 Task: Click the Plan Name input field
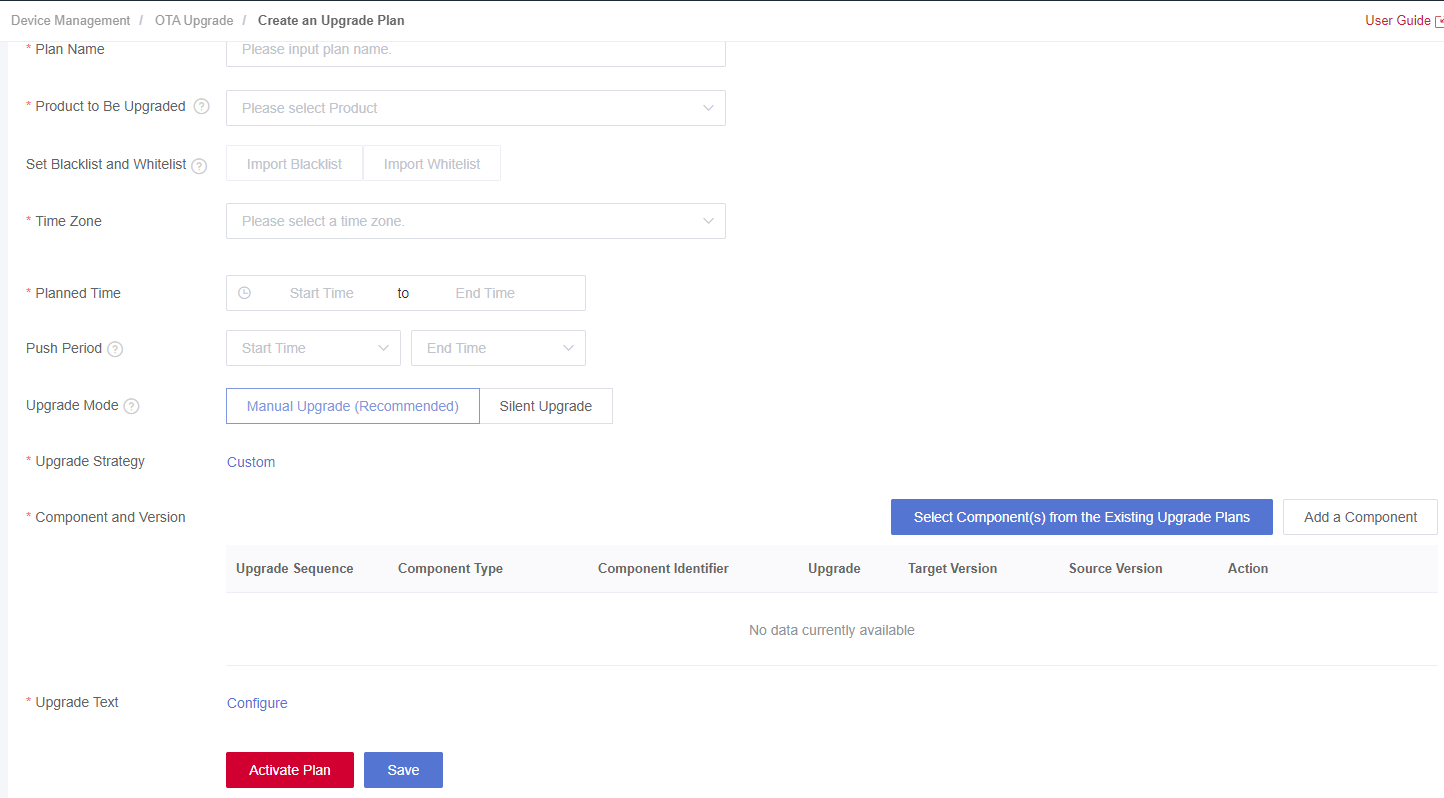click(476, 51)
